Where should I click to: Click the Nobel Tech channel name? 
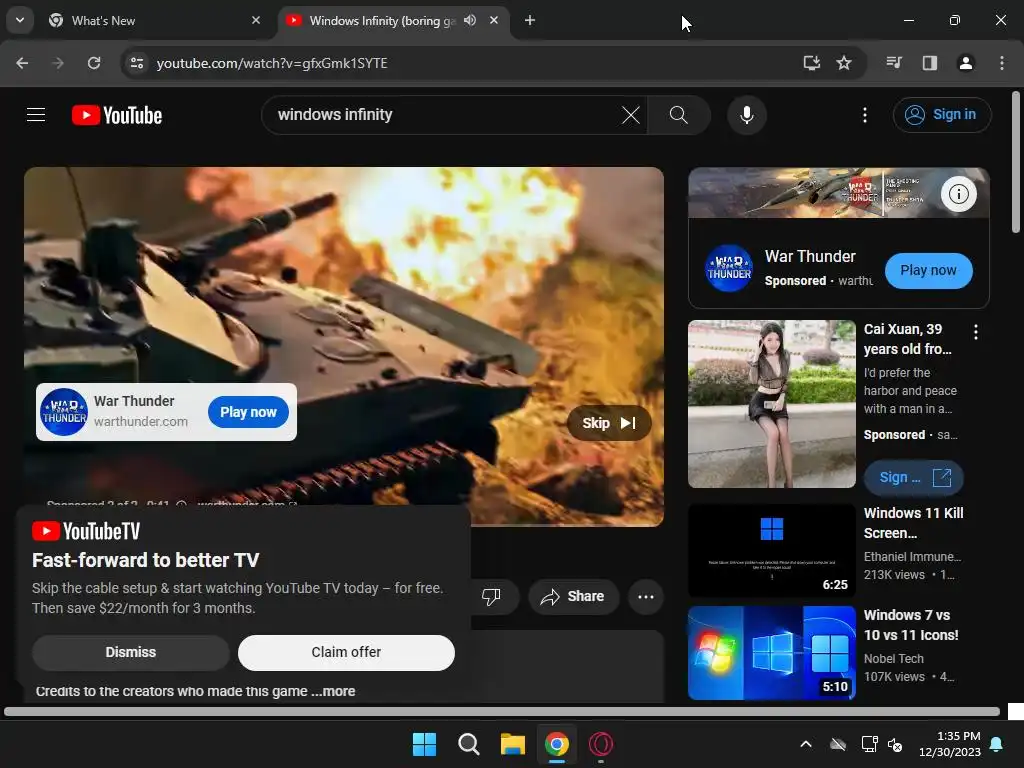tap(893, 659)
